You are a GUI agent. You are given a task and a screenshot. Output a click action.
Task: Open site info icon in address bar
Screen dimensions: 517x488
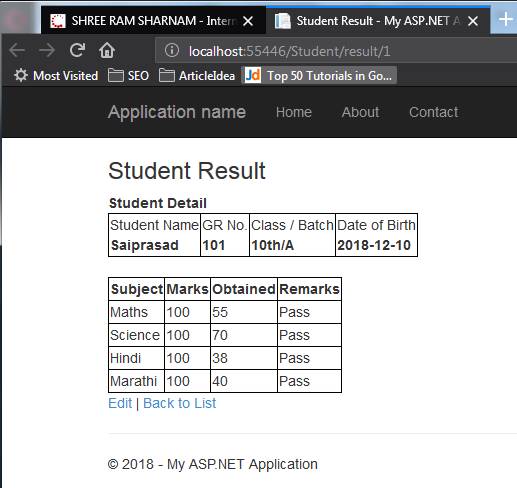172,51
